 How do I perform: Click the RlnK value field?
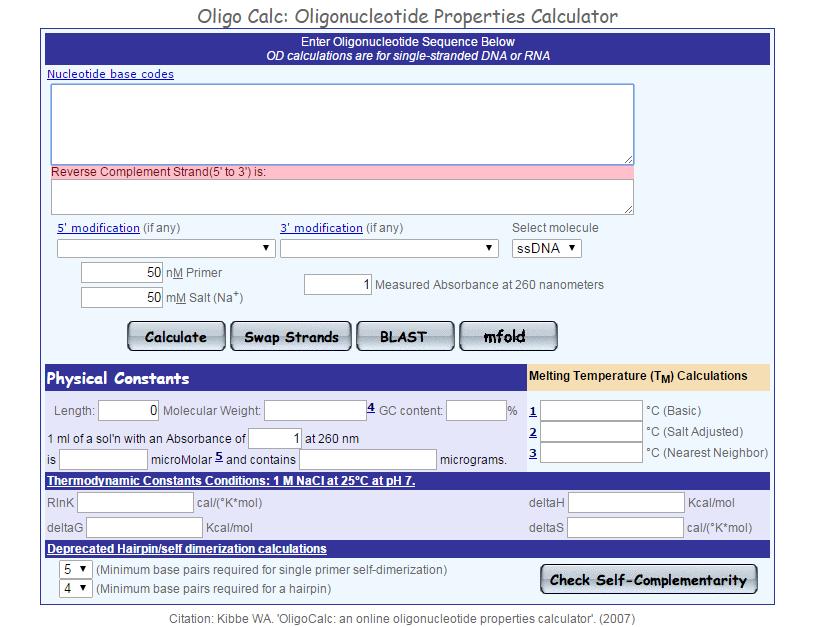pos(135,503)
